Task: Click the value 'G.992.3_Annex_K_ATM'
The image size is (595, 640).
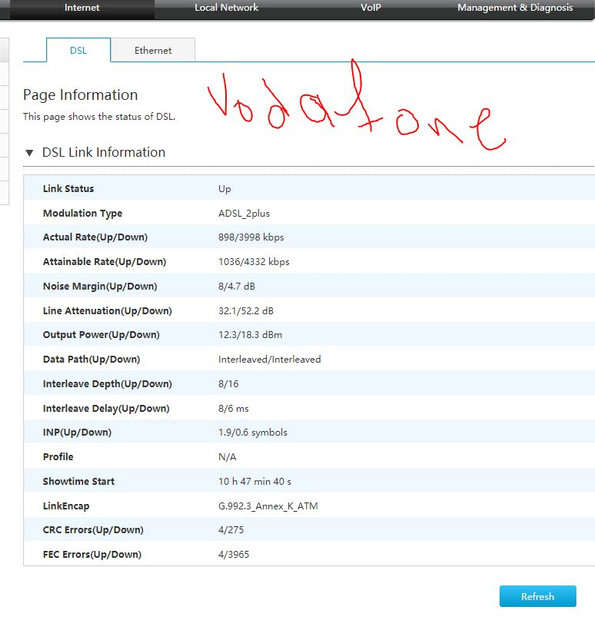Action: tap(268, 506)
